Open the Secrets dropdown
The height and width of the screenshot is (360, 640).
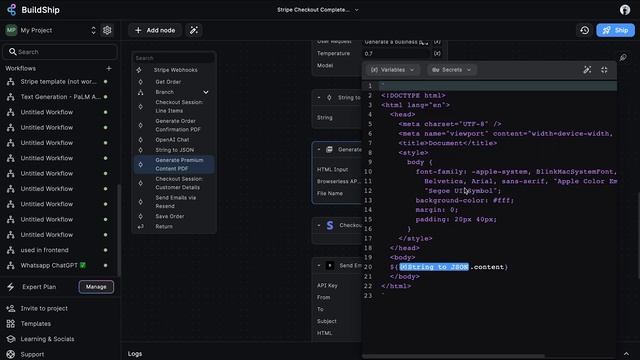[451, 70]
